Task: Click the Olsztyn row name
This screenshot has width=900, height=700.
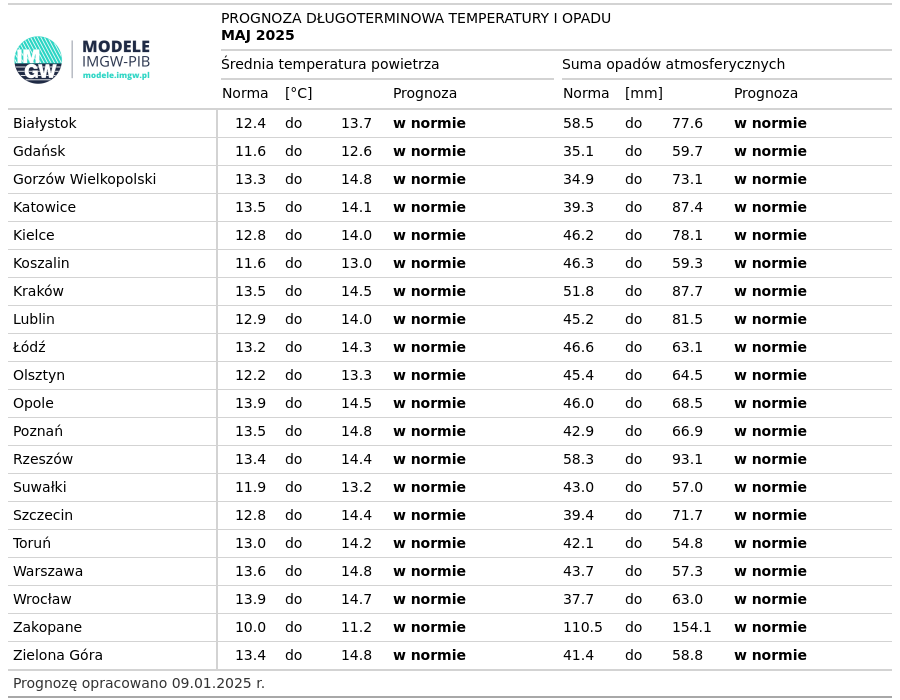Action: coord(39,375)
